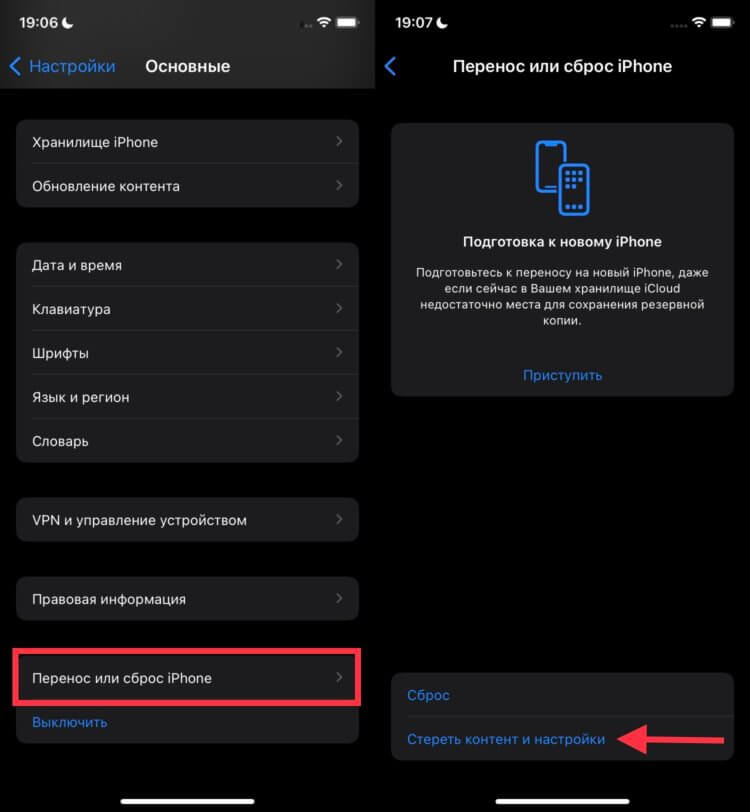Tap the Wi-Fi icon in the right status bar
Screen dimensions: 750x812
click(699, 22)
